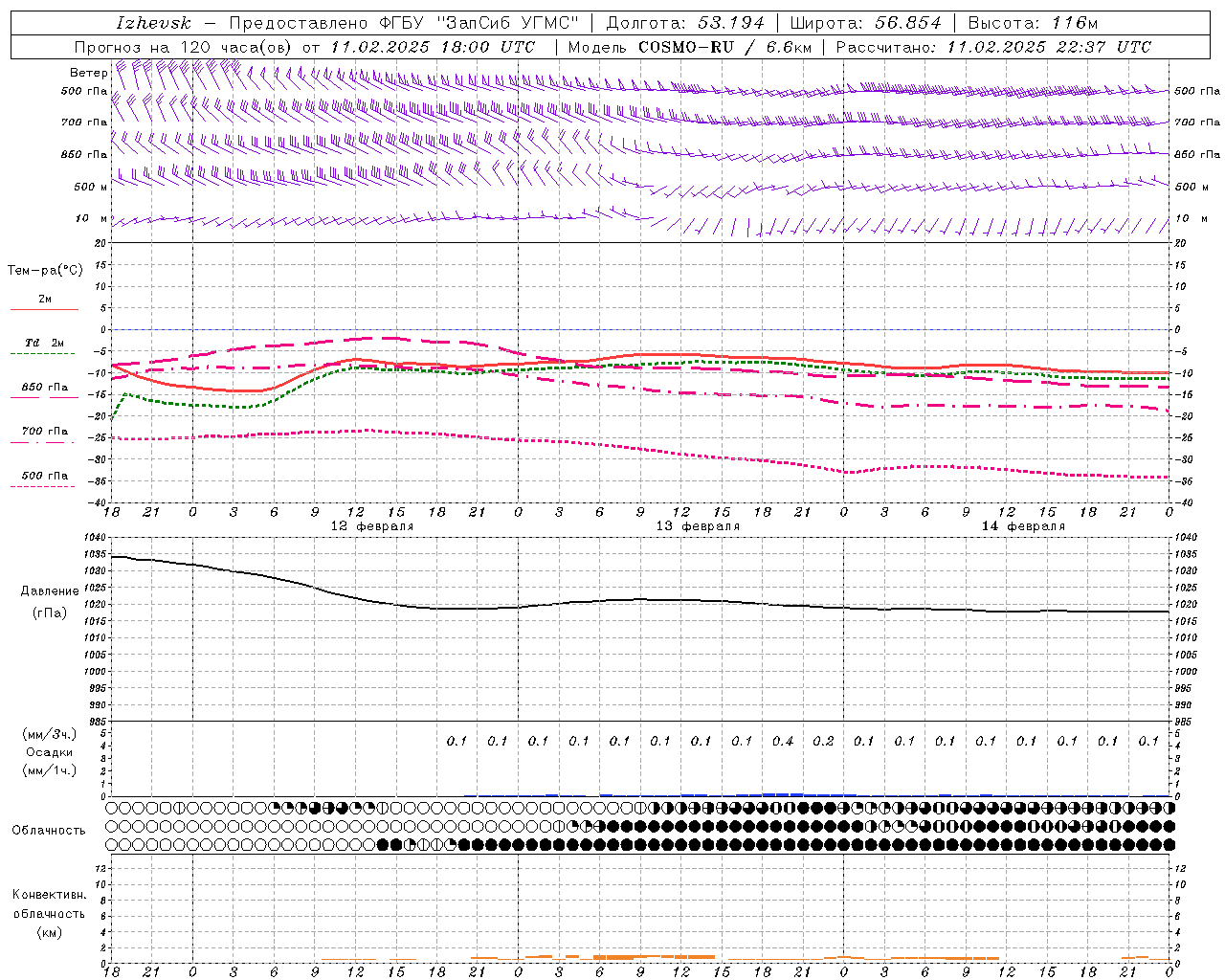Click the date label "13 февраля"

tap(698, 526)
